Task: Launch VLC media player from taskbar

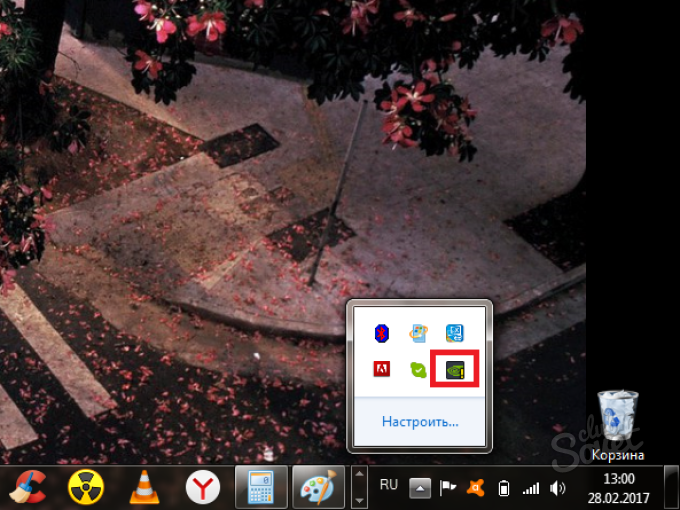Action: [145, 488]
